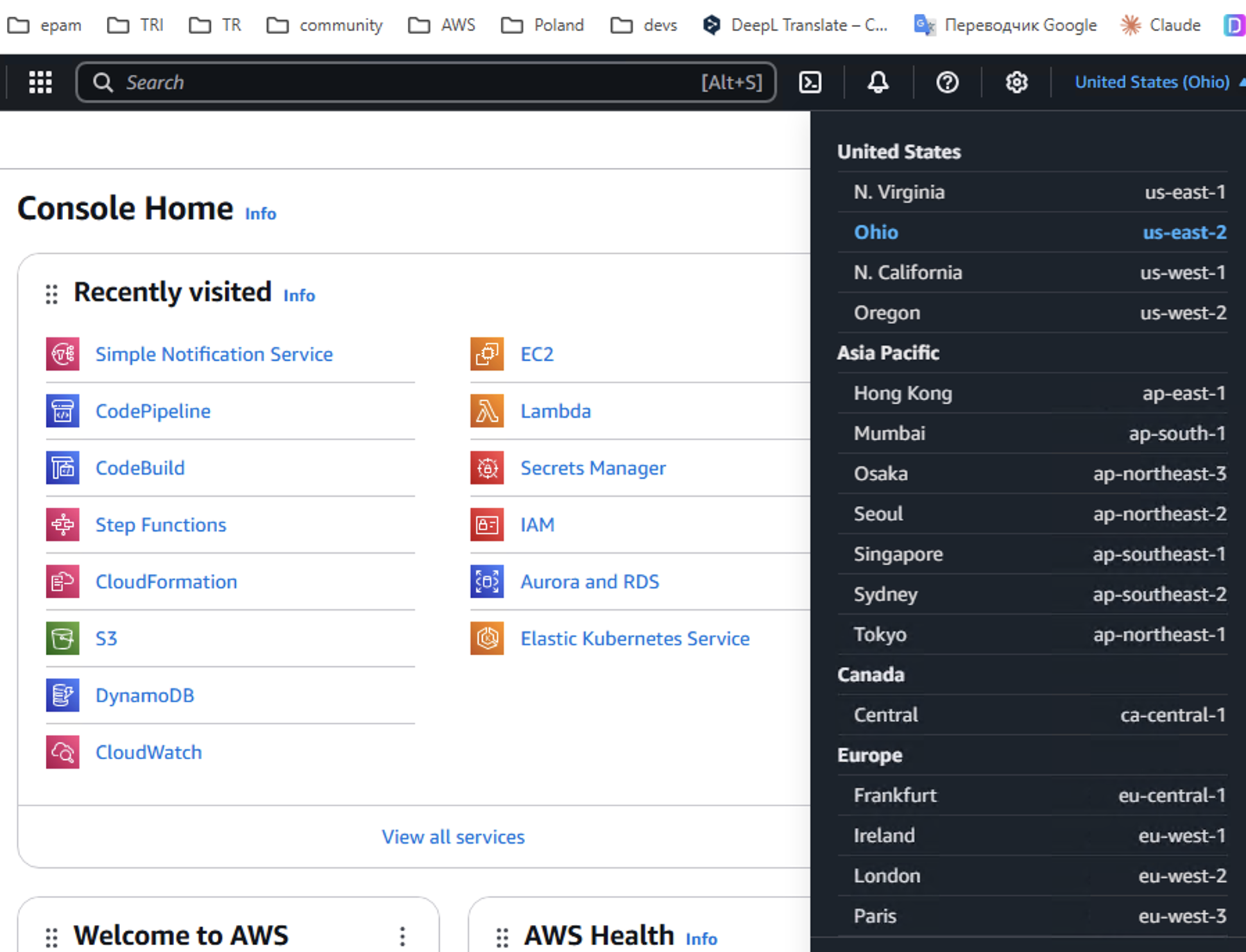Click the Elastic Kubernetes Service icon

pos(487,638)
